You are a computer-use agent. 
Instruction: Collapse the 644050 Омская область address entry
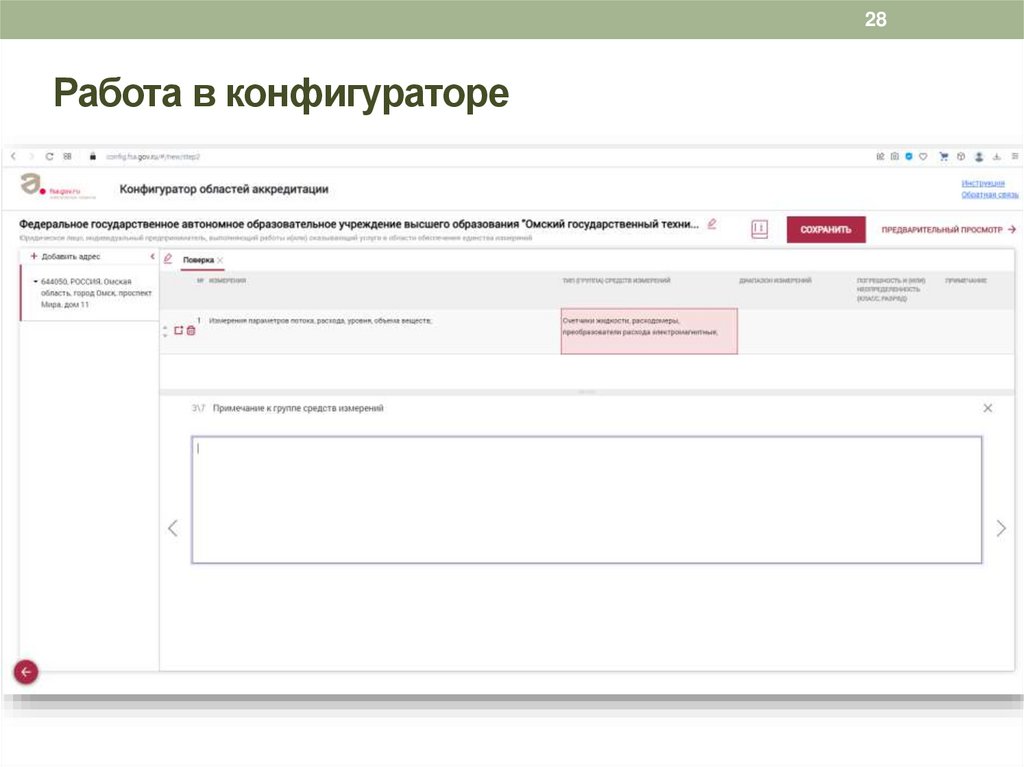pyautogui.click(x=33, y=281)
